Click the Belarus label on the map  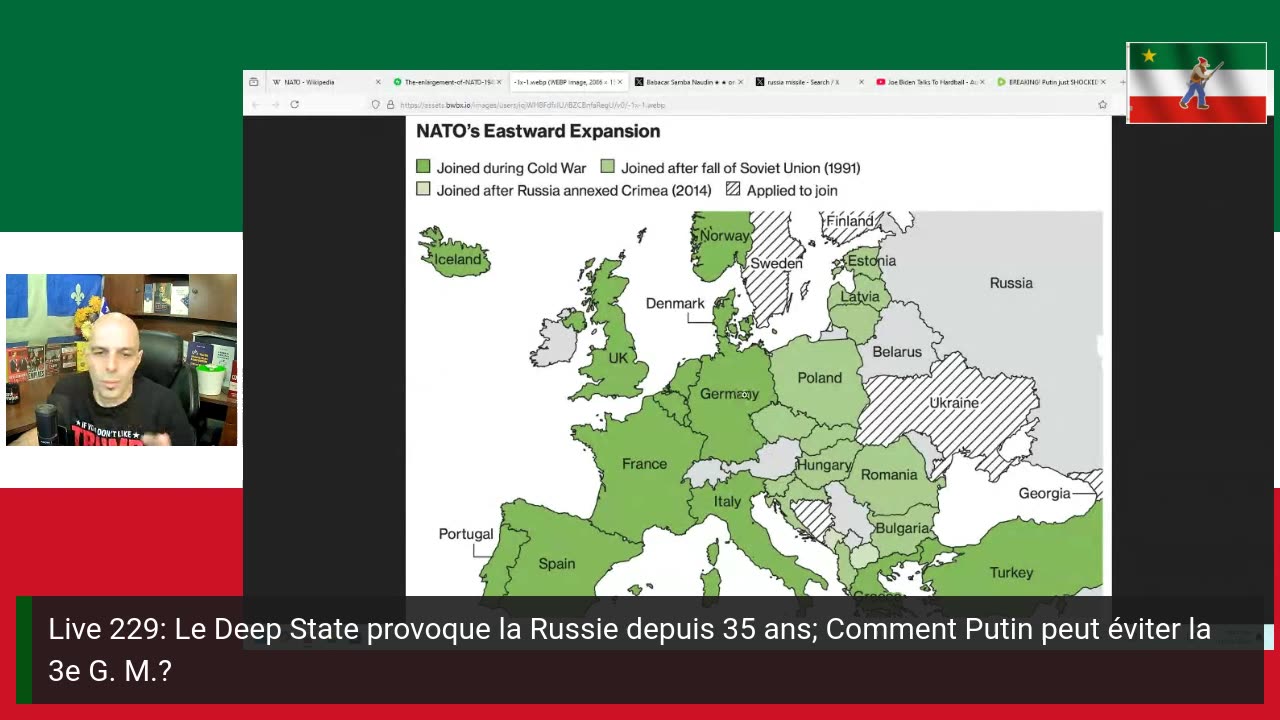pyautogui.click(x=897, y=352)
